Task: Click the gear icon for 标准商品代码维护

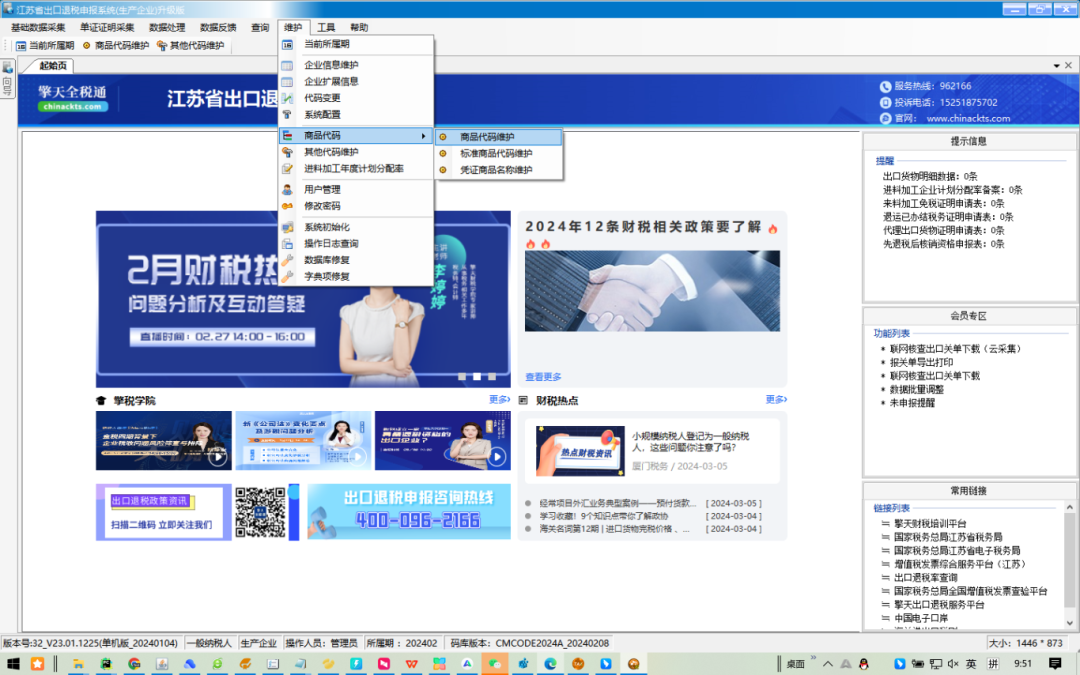Action: [x=443, y=154]
